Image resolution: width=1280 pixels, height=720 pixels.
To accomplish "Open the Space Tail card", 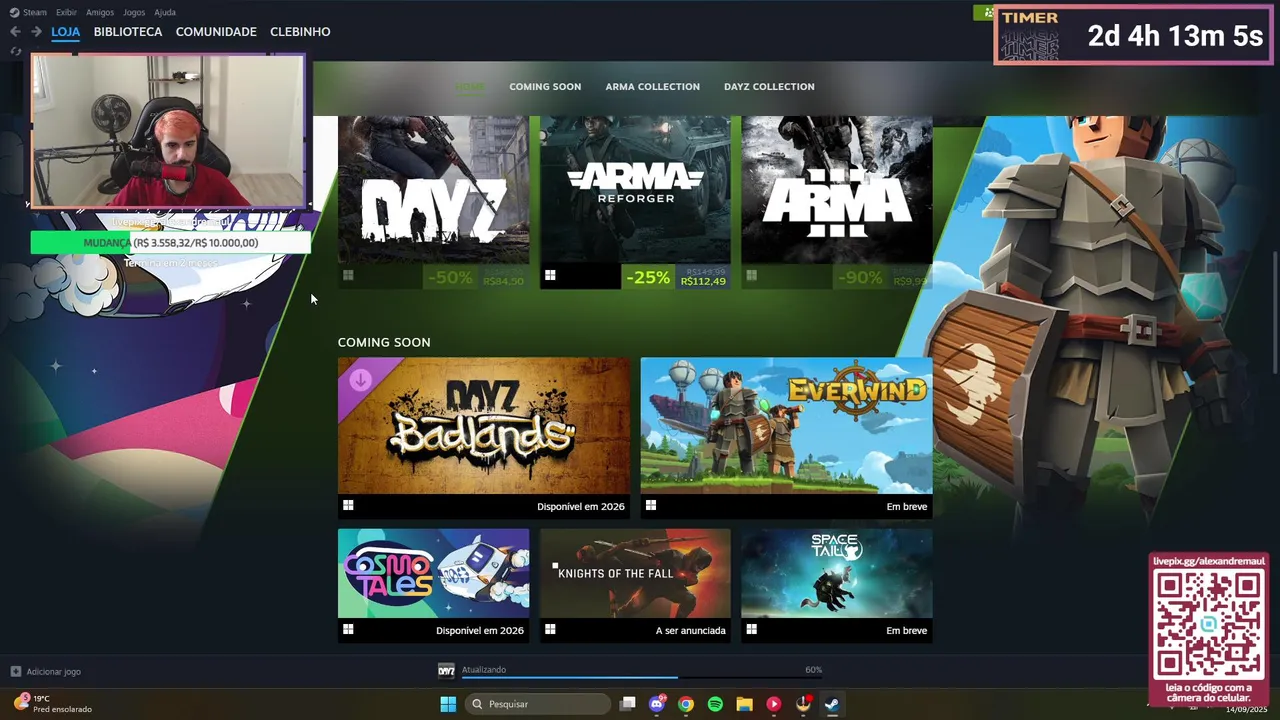I will 837,585.
